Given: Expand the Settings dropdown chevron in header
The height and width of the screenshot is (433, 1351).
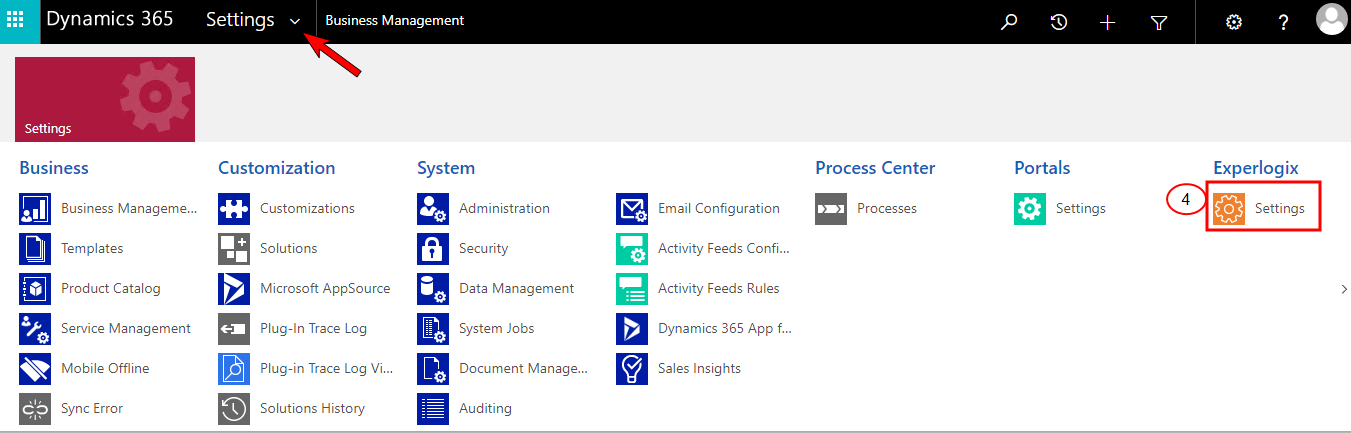Looking at the screenshot, I should tap(295, 22).
